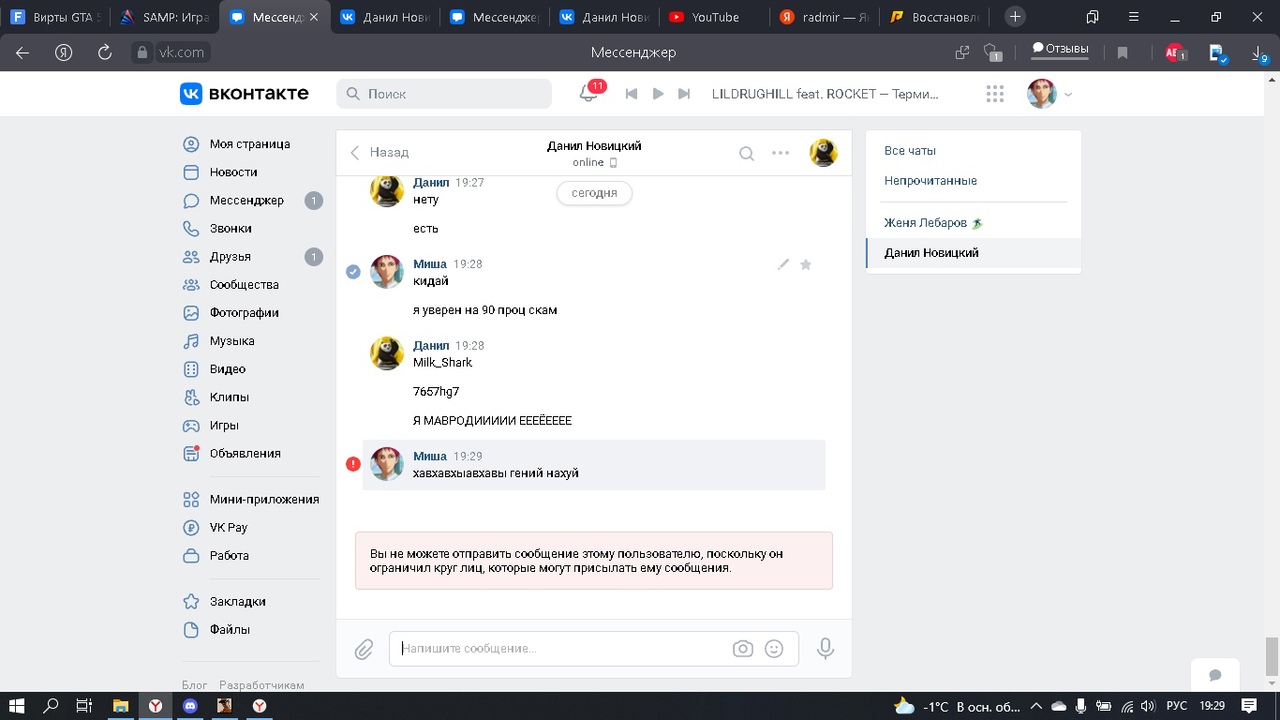This screenshot has height=720, width=1280.
Task: Record voice message with microphone icon
Action: (x=825, y=649)
